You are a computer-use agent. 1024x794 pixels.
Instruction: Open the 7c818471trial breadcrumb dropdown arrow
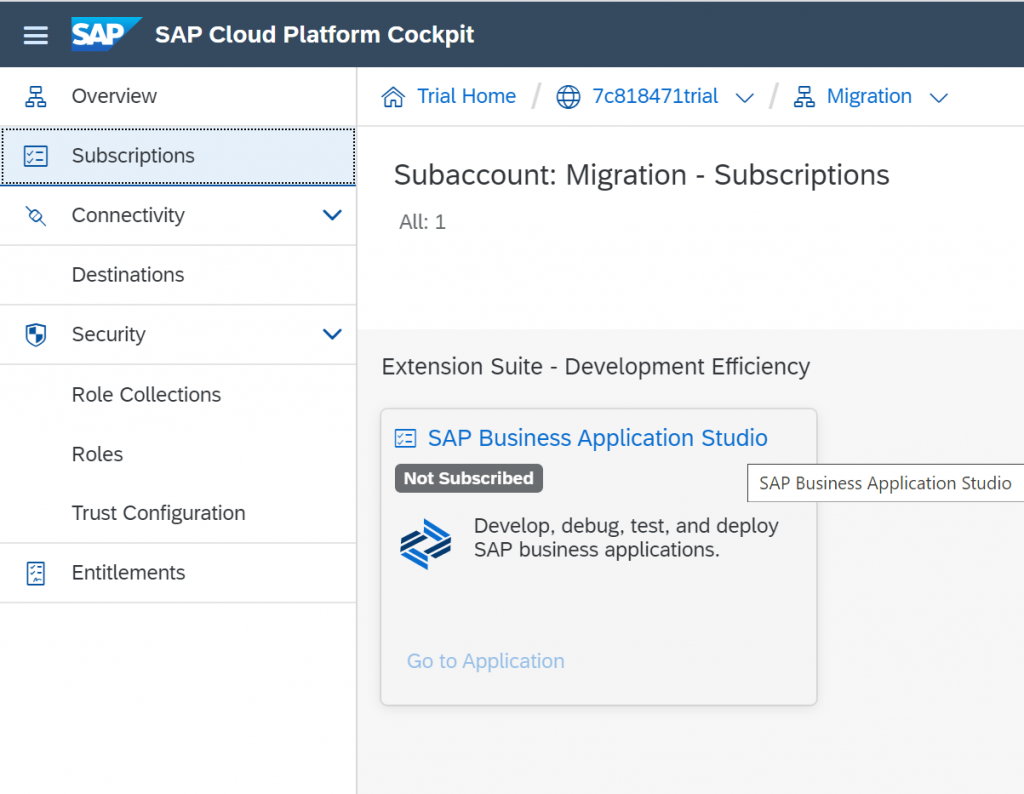click(744, 98)
